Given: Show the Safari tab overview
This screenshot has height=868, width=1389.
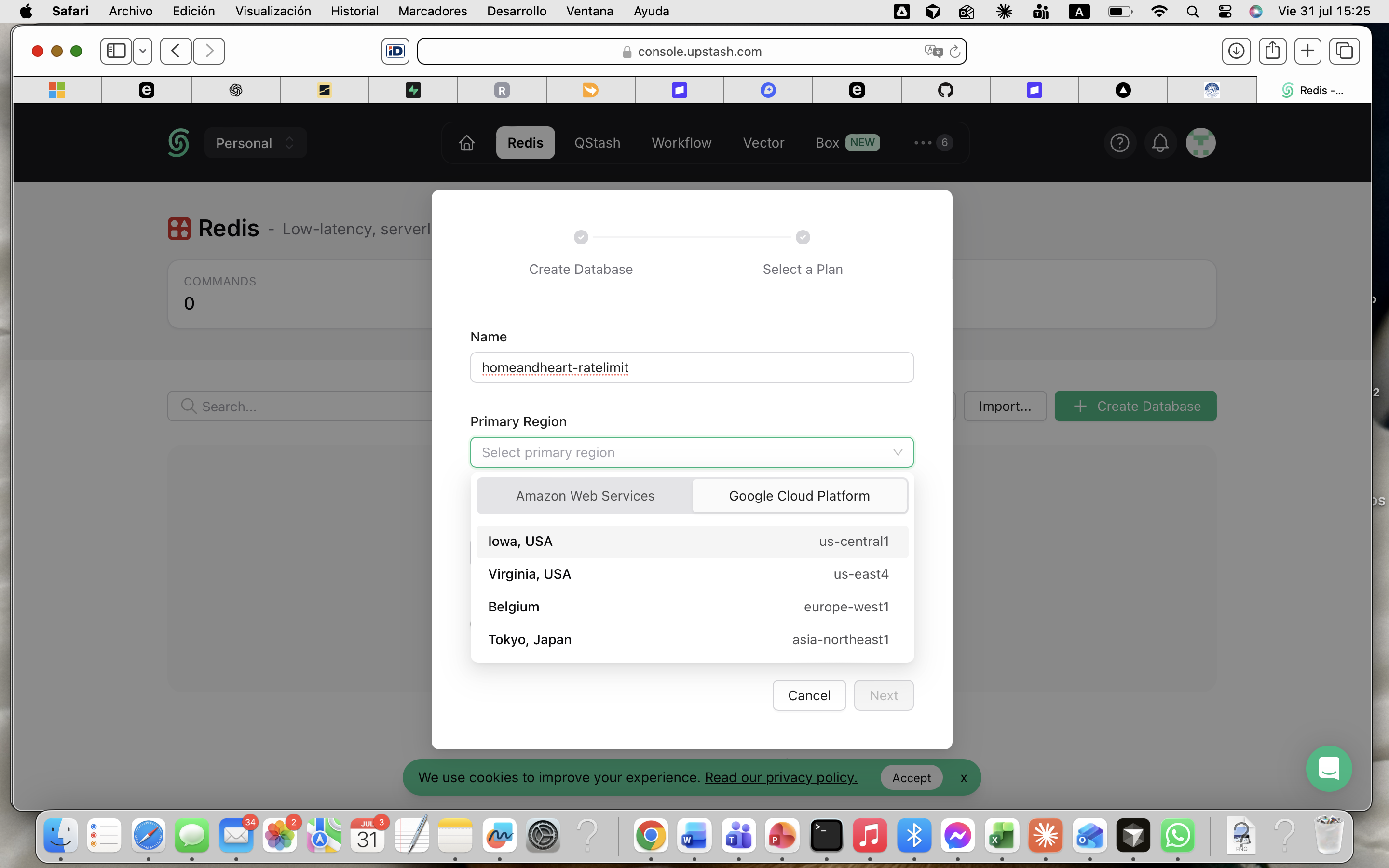Looking at the screenshot, I should pos(1344,51).
